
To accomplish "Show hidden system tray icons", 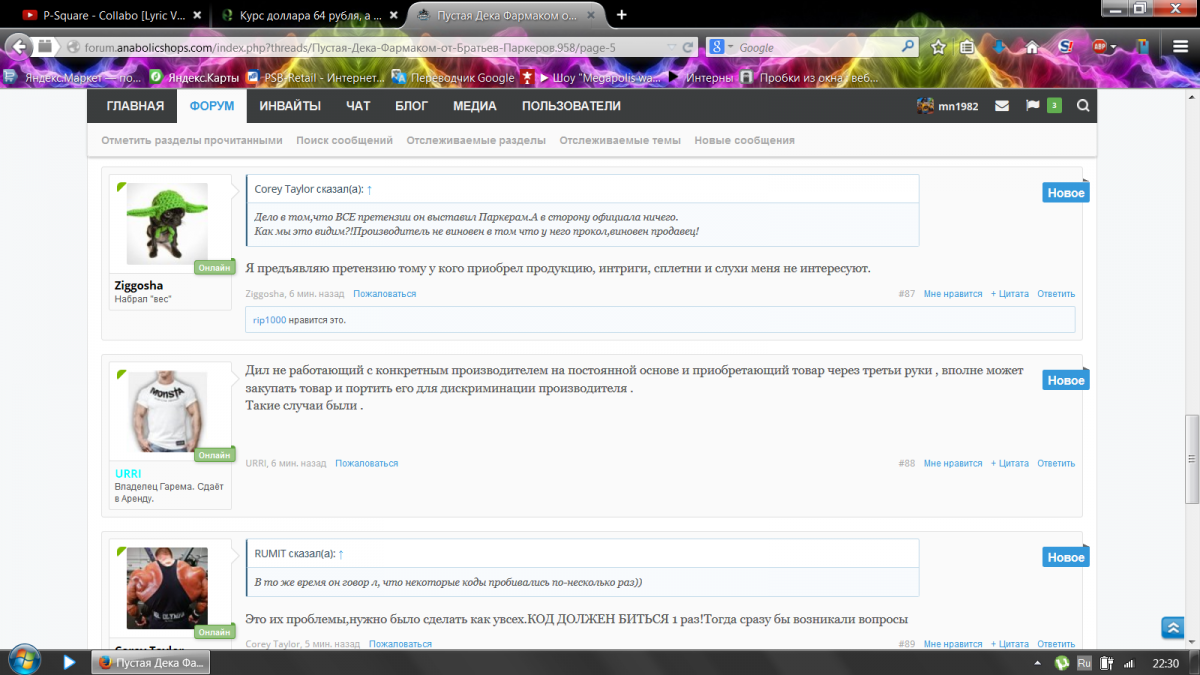I will coord(1034,663).
